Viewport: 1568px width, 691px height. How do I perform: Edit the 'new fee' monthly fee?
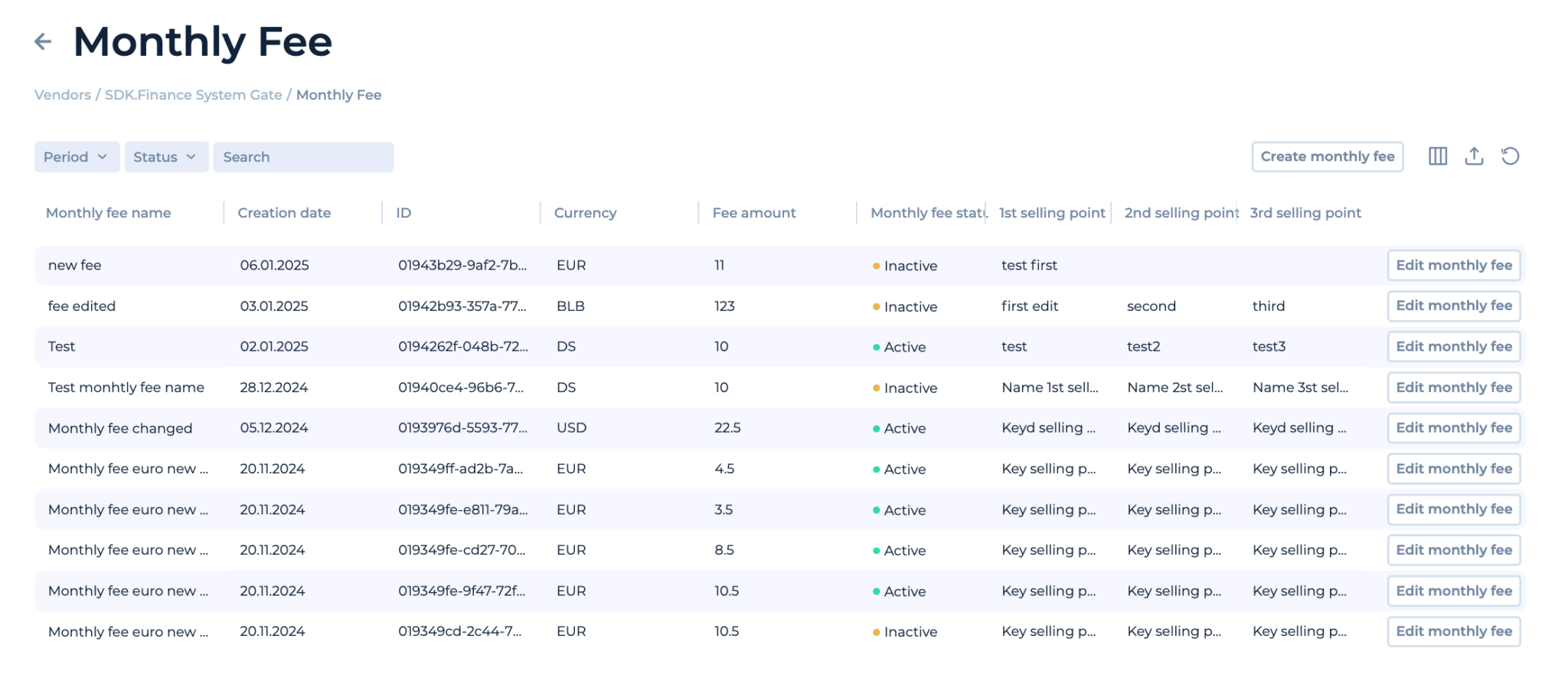pos(1453,265)
